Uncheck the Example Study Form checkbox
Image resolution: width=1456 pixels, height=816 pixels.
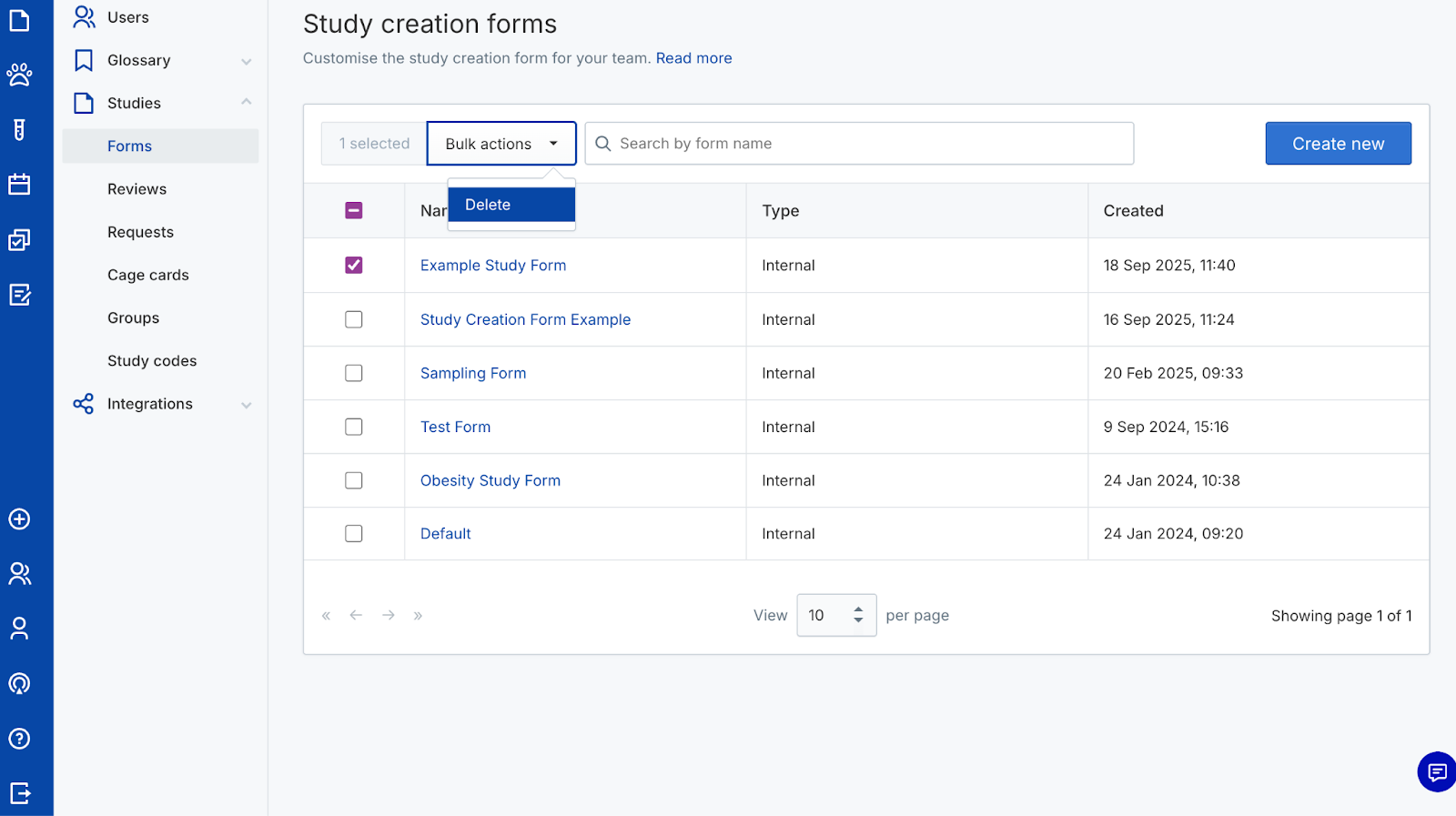tap(354, 266)
